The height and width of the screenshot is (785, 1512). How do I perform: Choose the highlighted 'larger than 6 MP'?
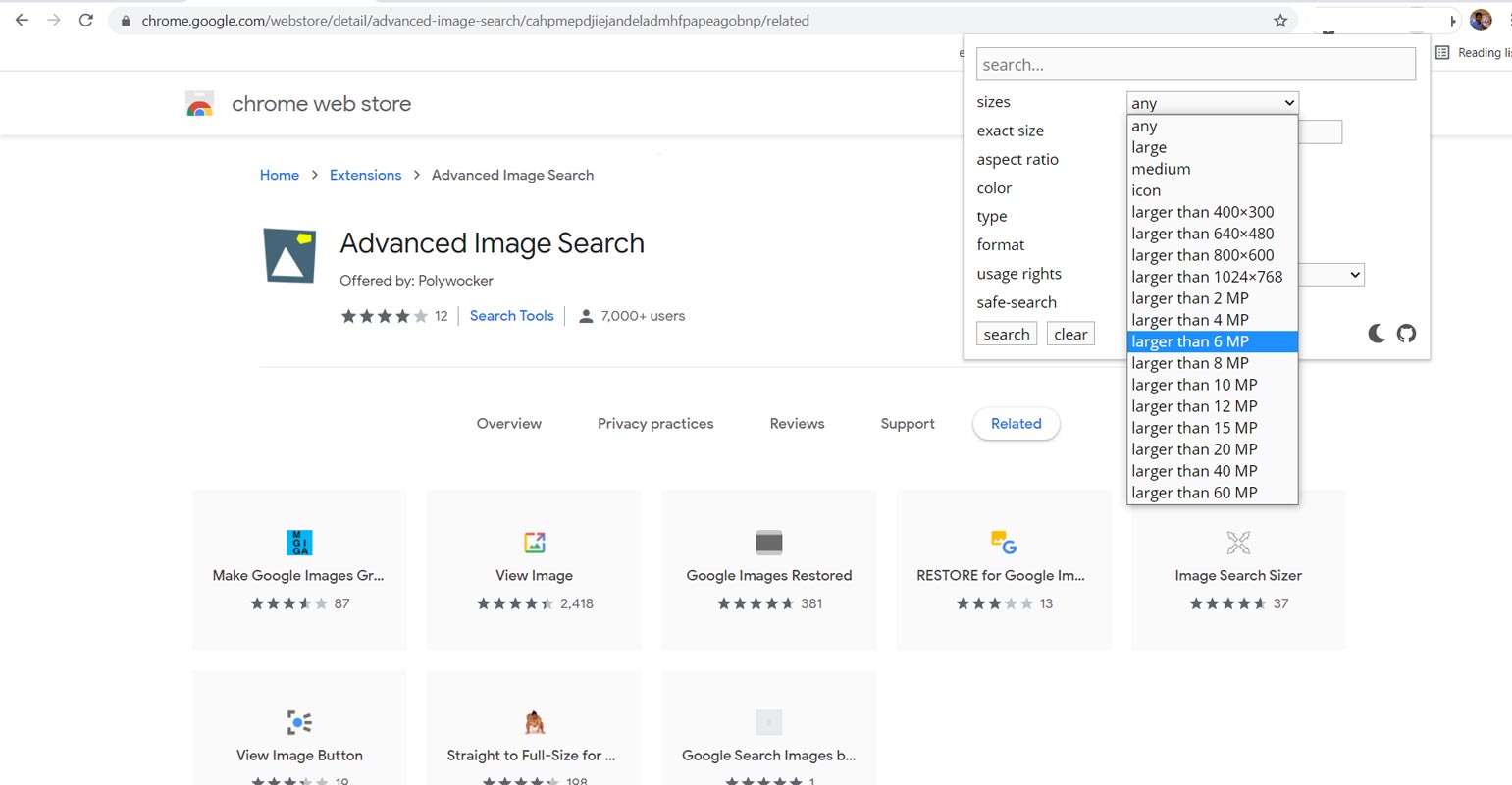[x=1213, y=341]
